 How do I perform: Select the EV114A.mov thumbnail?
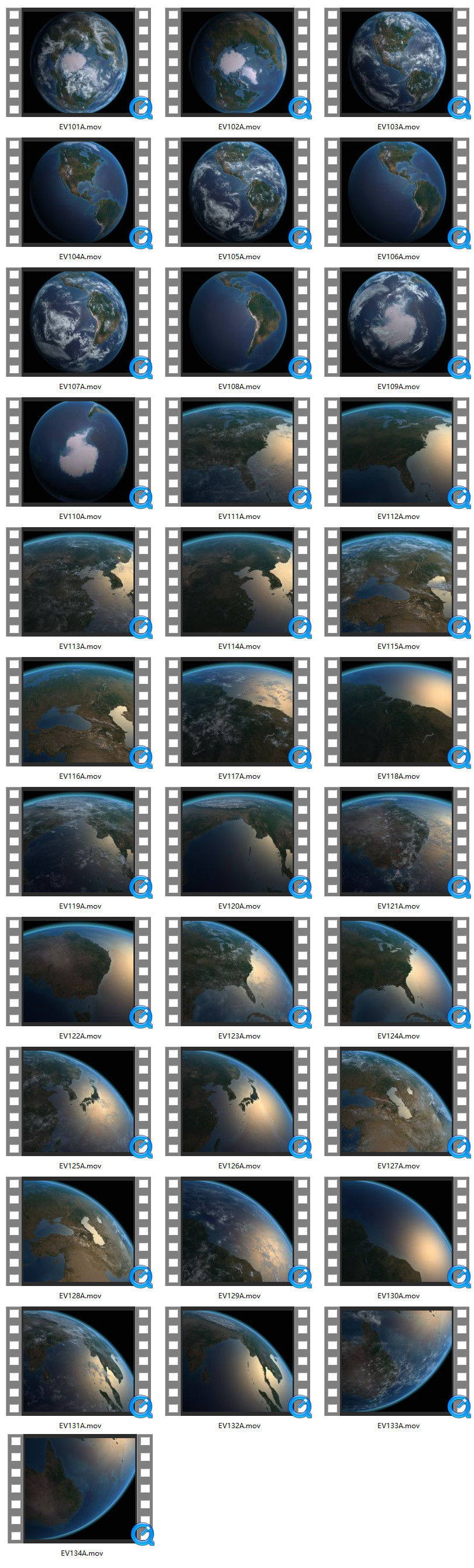point(238,582)
